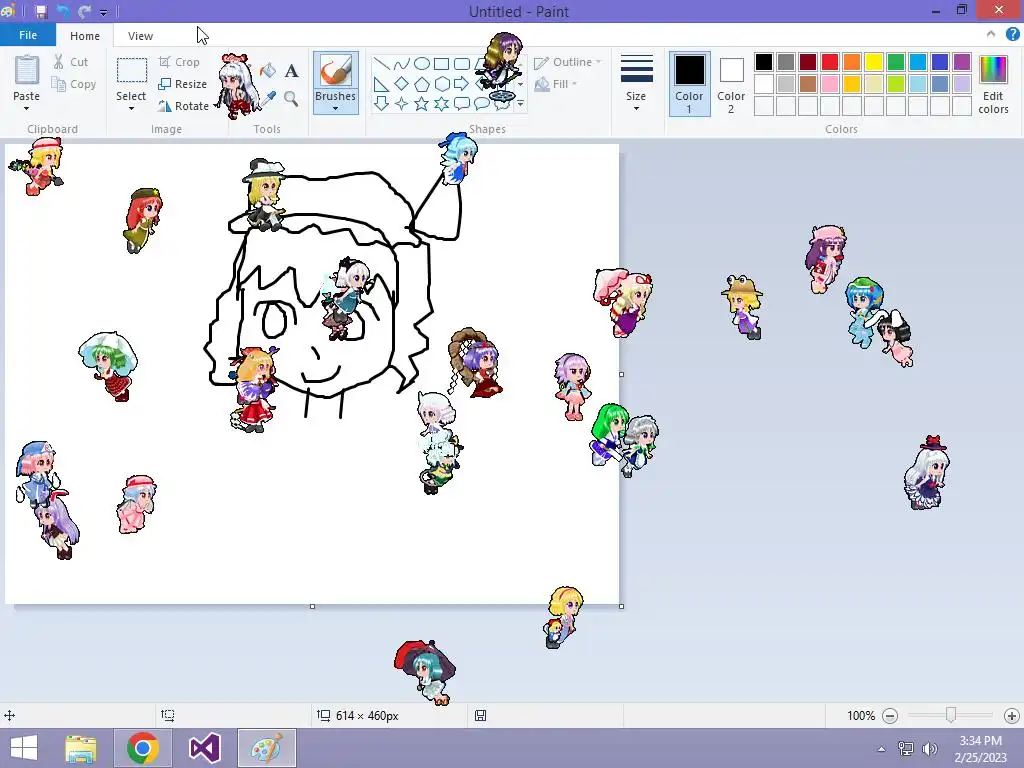Show hidden system tray icons
Screen dimensions: 1024x768
click(882, 748)
